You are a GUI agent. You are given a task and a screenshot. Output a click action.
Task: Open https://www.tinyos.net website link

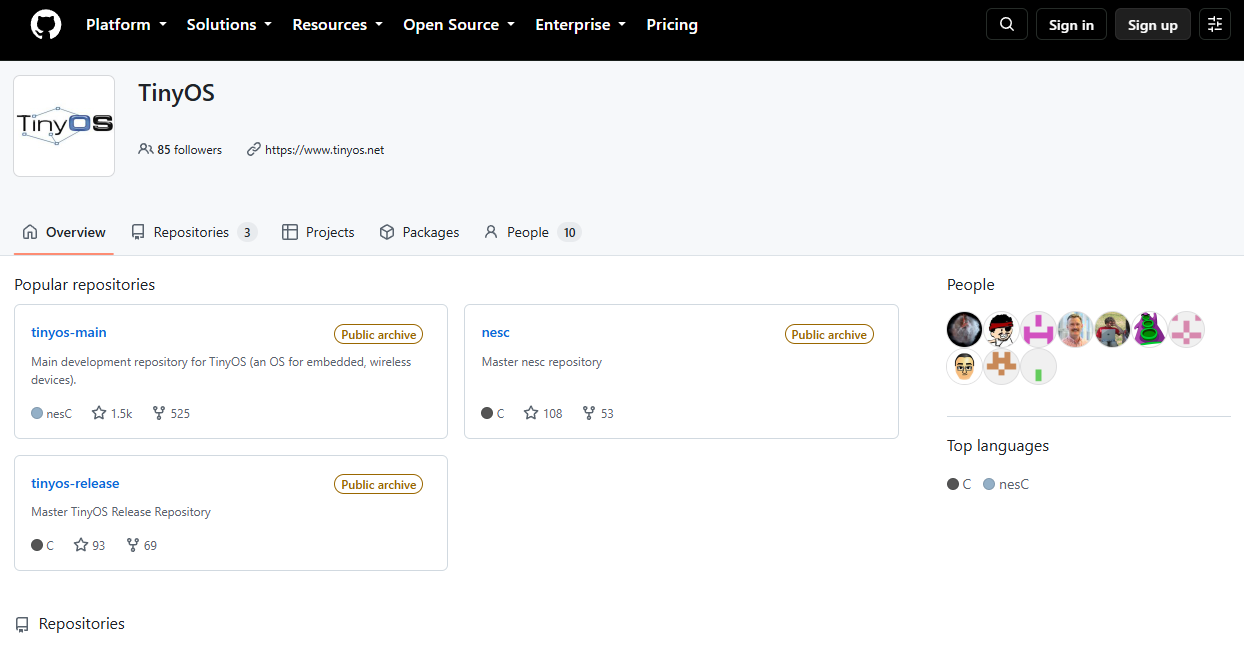point(324,150)
